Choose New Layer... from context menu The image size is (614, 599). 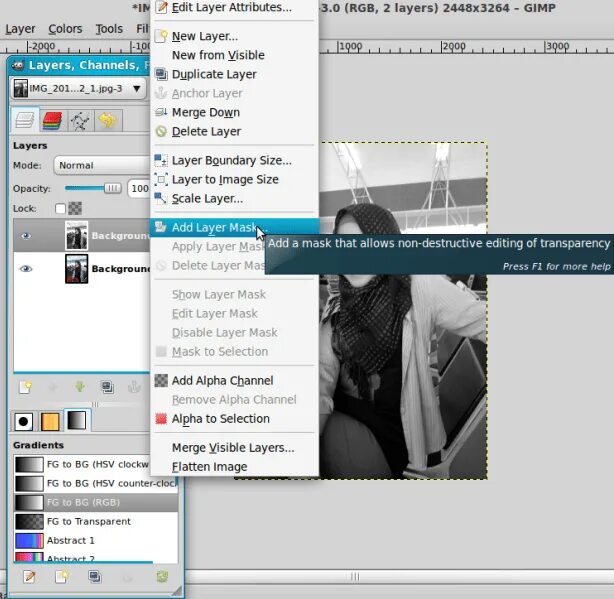pos(234,36)
